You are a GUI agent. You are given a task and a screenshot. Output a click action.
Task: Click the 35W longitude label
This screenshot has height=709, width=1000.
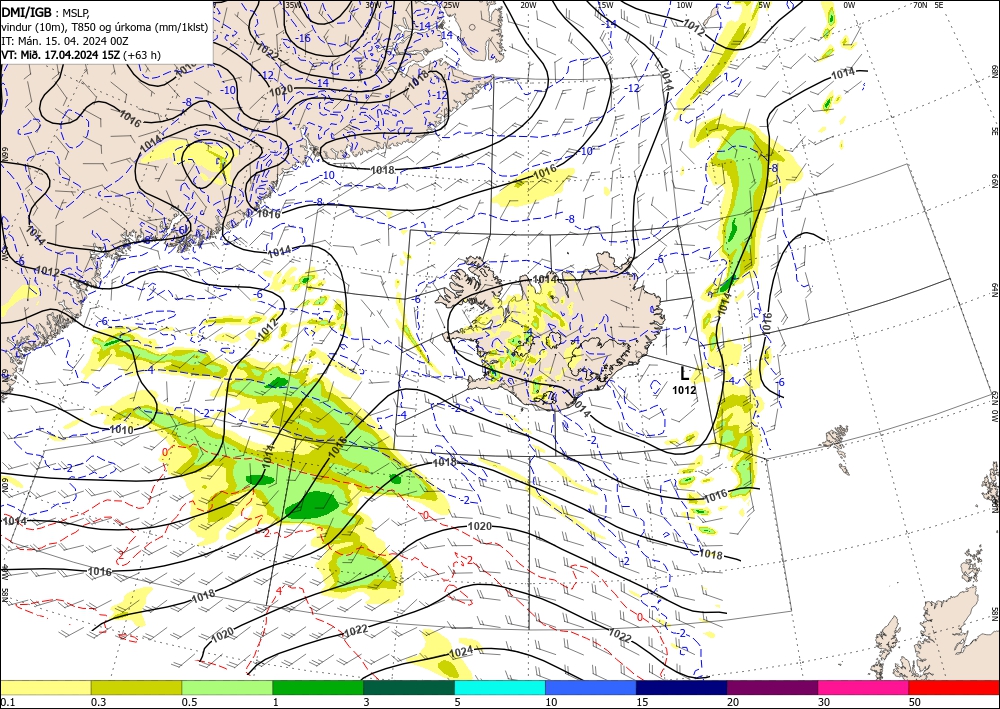point(293,5)
